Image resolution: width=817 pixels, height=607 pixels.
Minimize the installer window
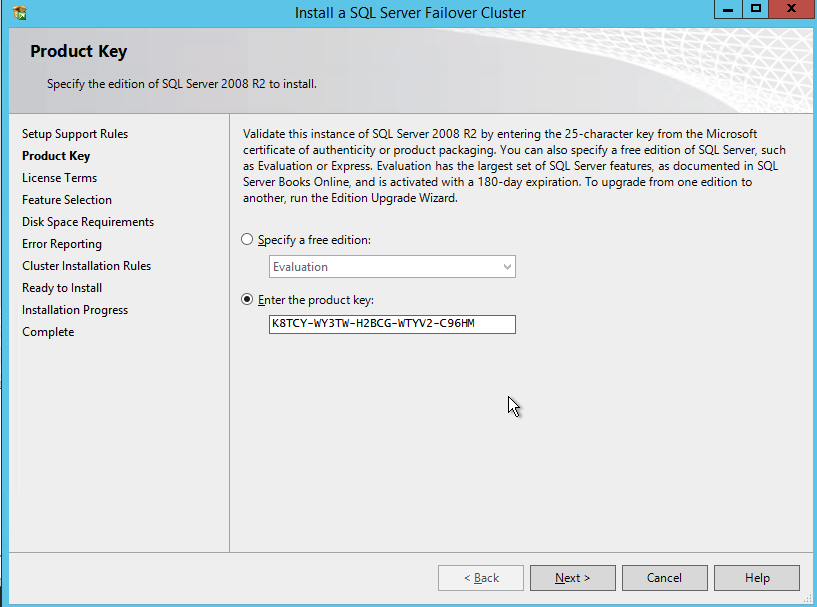tap(729, 9)
